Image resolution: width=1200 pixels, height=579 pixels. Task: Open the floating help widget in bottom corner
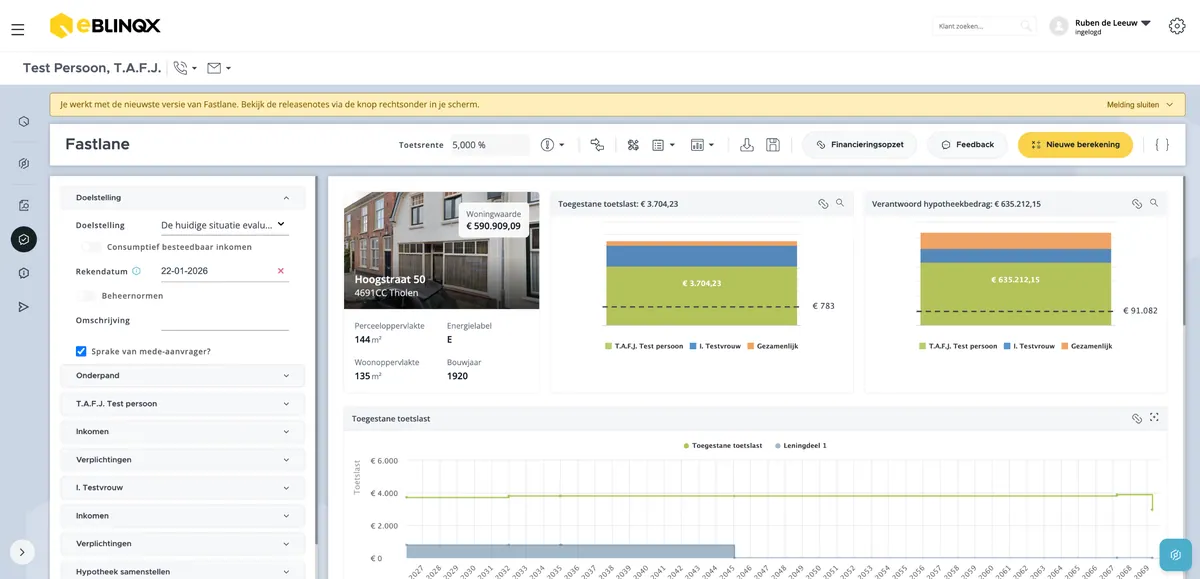coord(1176,555)
